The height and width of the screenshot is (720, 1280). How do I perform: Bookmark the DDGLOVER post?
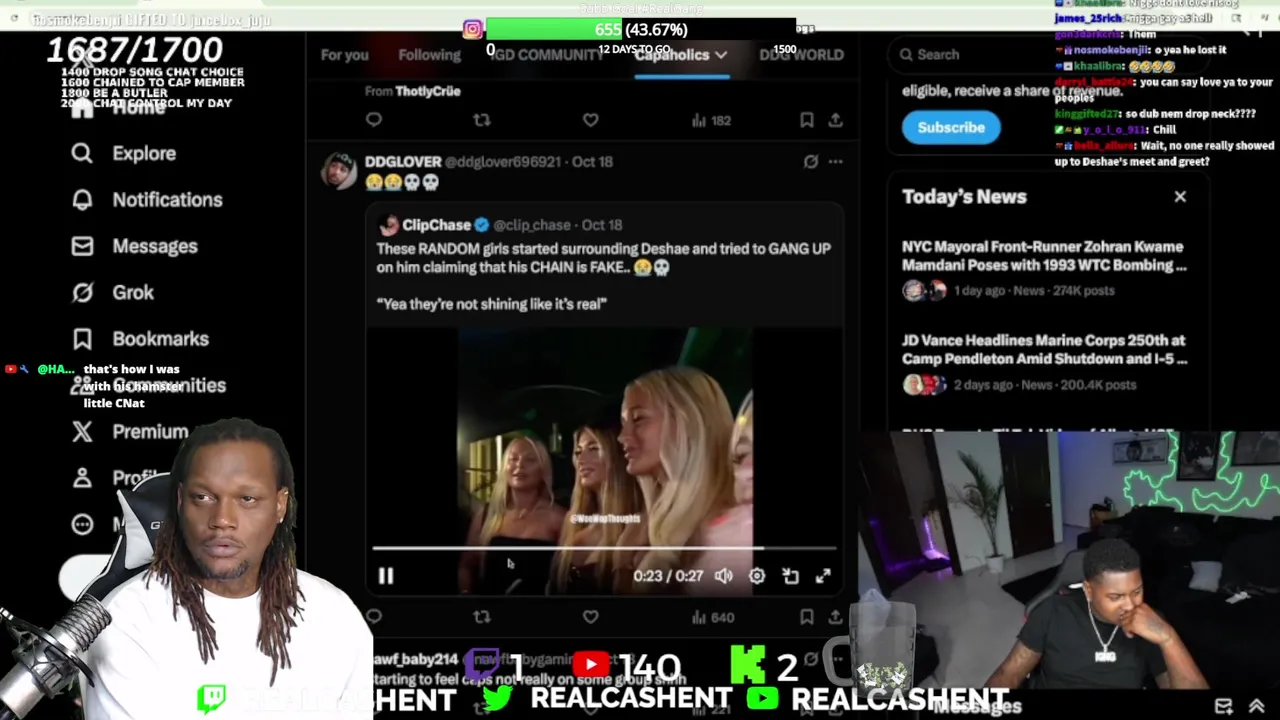point(806,617)
